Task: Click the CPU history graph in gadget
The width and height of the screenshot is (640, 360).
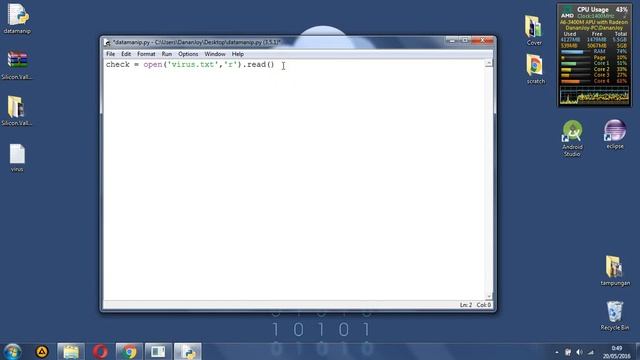Action: click(594, 96)
